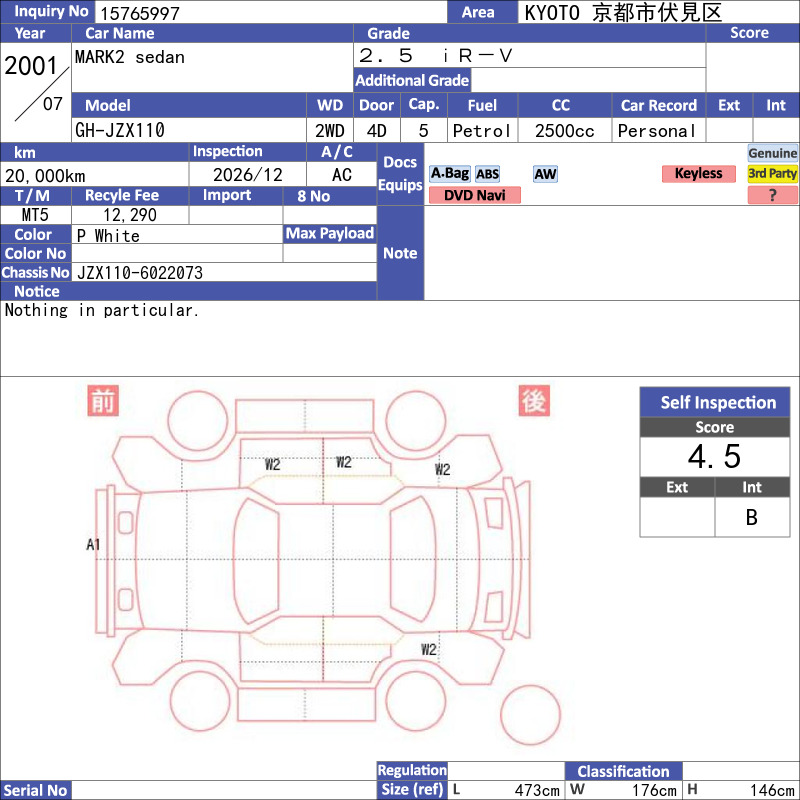Click the Petrol fuel value
This screenshot has width=800, height=800.
(x=482, y=131)
